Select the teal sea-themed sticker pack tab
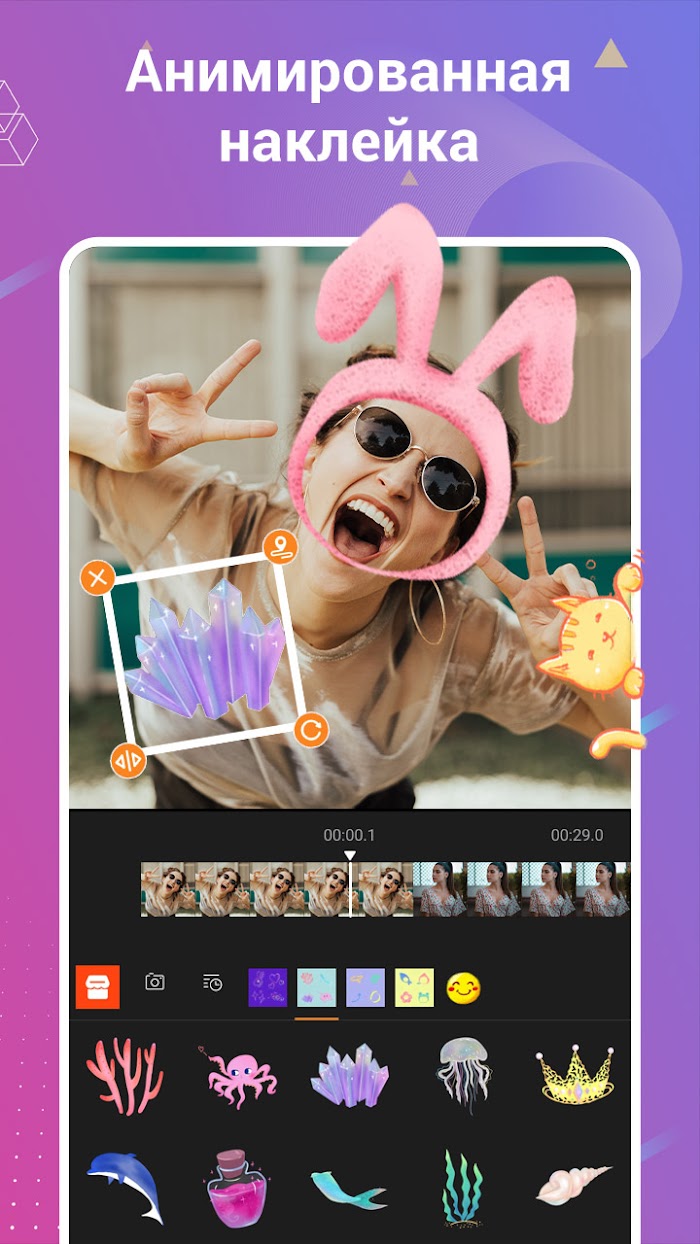Screen dimensions: 700x1244 click(x=317, y=987)
